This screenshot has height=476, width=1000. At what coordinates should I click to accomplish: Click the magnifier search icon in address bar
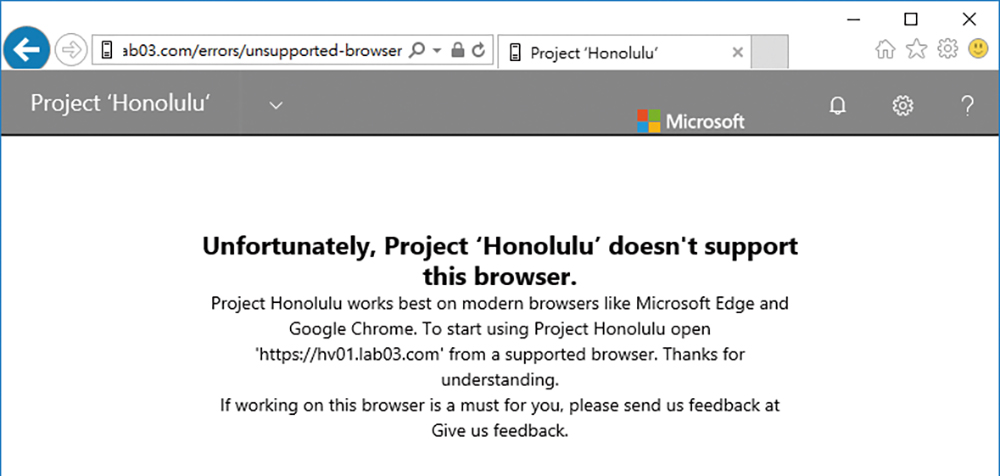click(x=416, y=50)
